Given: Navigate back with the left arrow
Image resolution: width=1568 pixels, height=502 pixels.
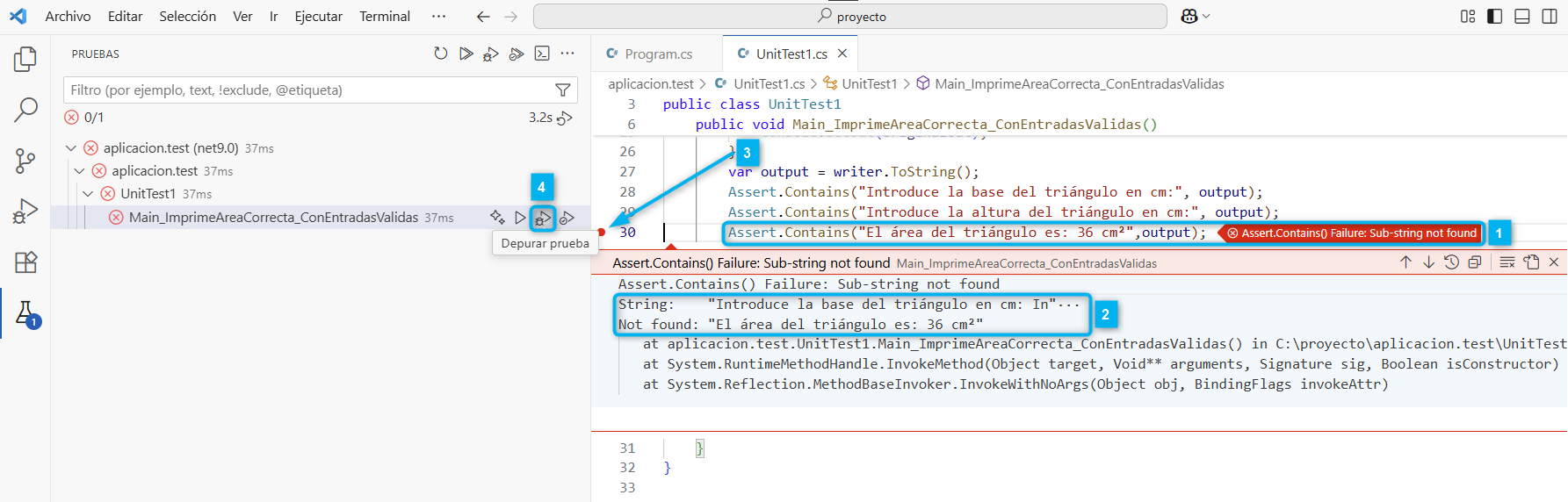Looking at the screenshot, I should click(x=482, y=17).
